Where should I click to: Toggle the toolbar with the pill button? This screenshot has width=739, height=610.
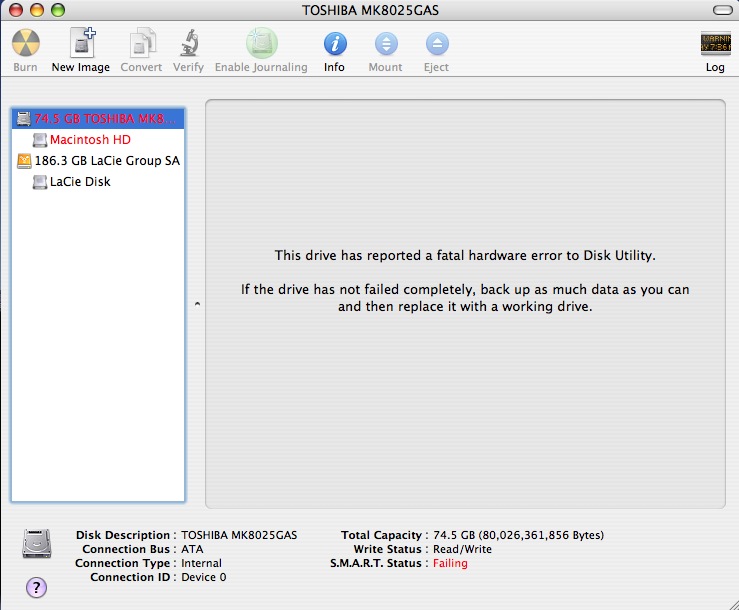723,10
